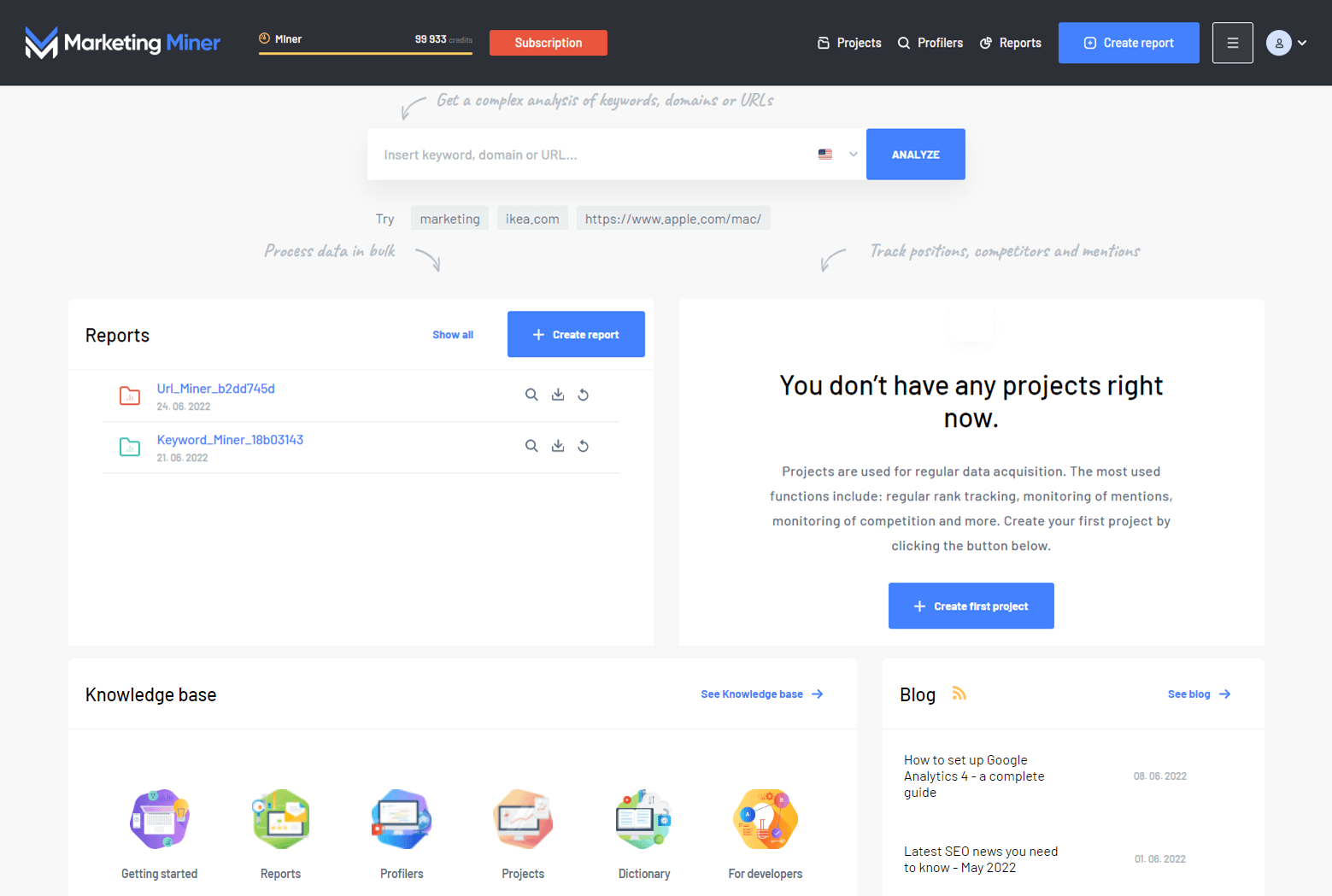The height and width of the screenshot is (896, 1332).
Task: Click Create first project button
Action: click(x=971, y=606)
